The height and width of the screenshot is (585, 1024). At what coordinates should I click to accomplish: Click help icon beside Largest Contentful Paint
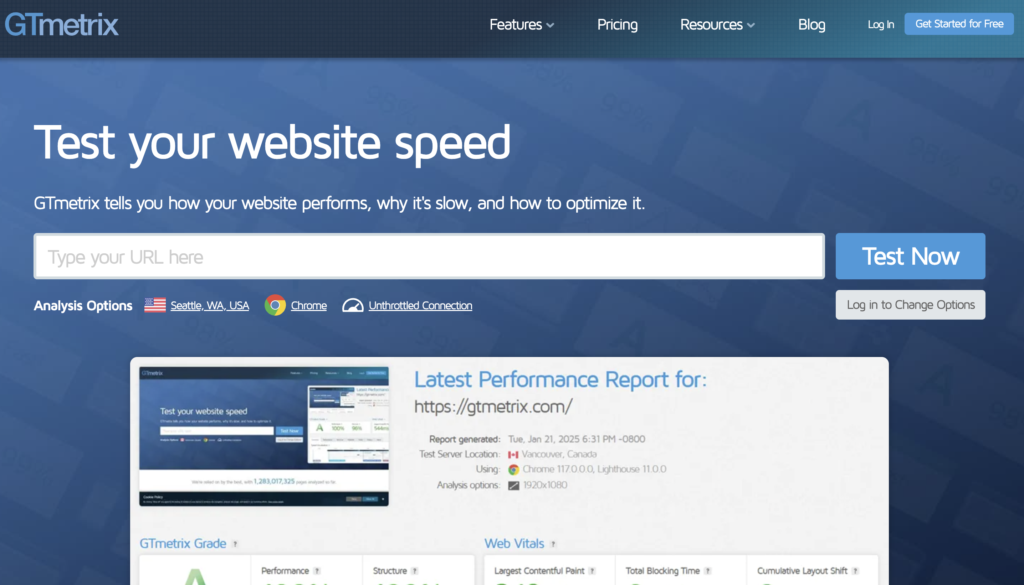(x=592, y=571)
